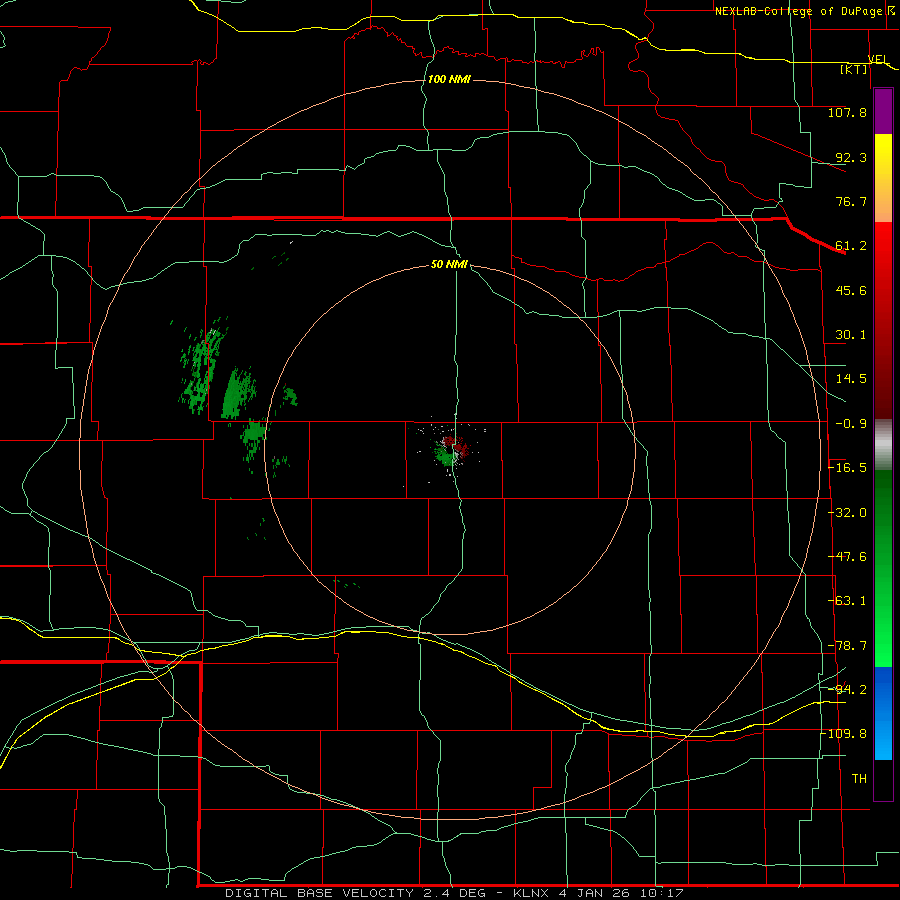Click the radar site velocity couplet at center
This screenshot has height=900, width=900.
pyautogui.click(x=453, y=450)
